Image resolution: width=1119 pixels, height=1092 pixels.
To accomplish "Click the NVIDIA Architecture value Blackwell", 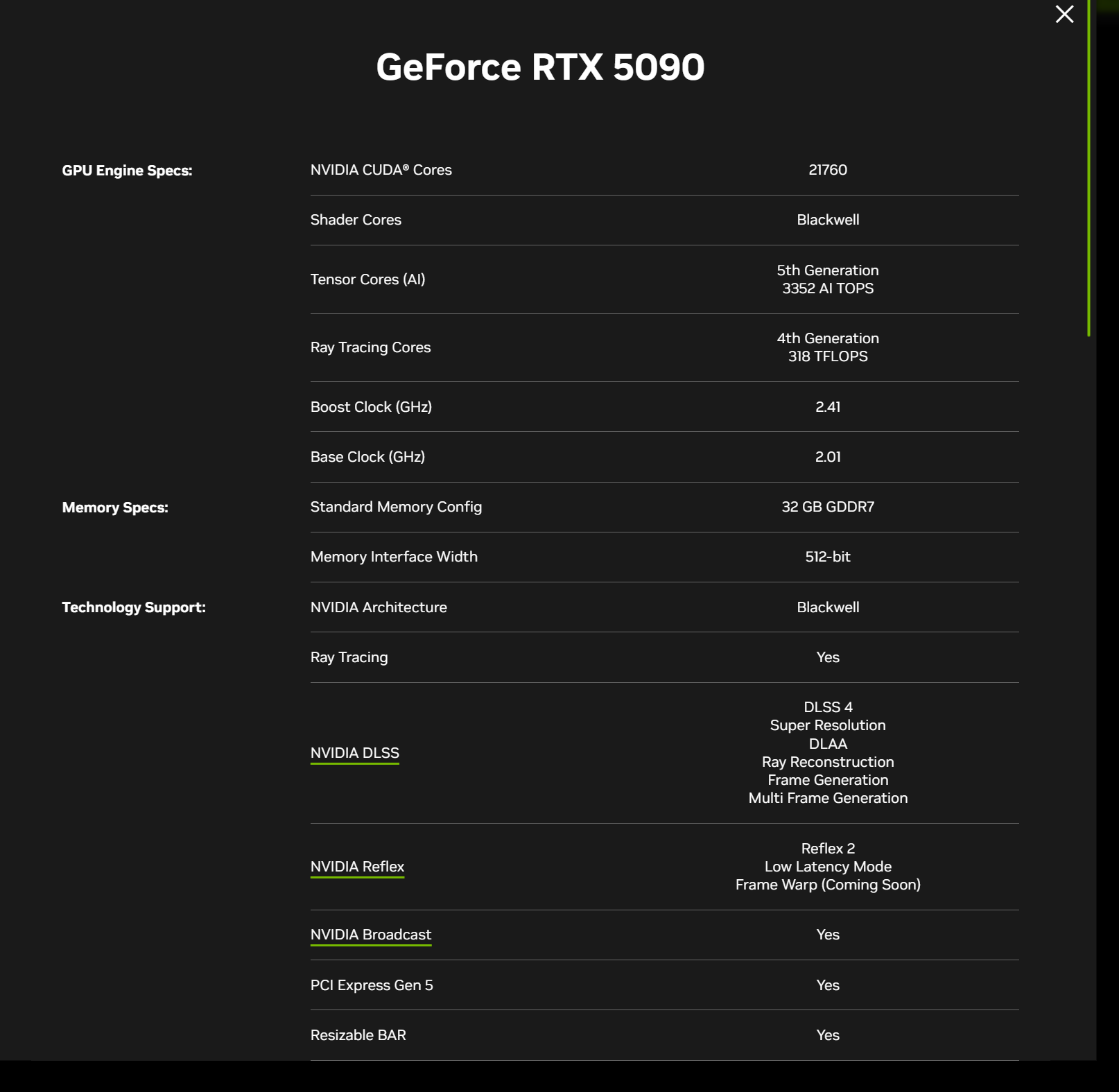I will pyautogui.click(x=827, y=607).
